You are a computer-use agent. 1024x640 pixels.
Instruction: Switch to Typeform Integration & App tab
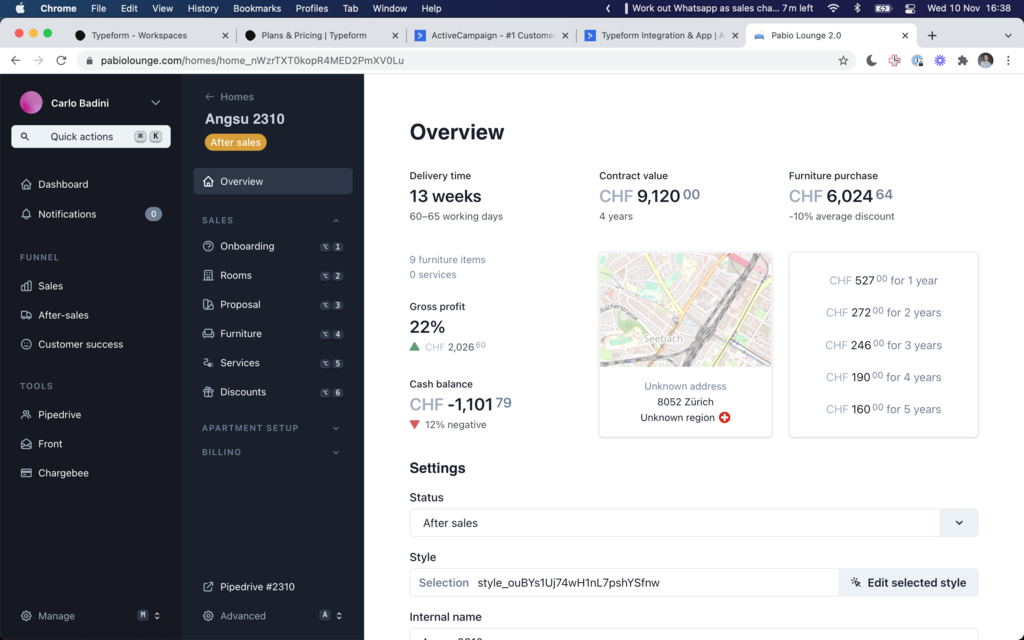pos(661,35)
